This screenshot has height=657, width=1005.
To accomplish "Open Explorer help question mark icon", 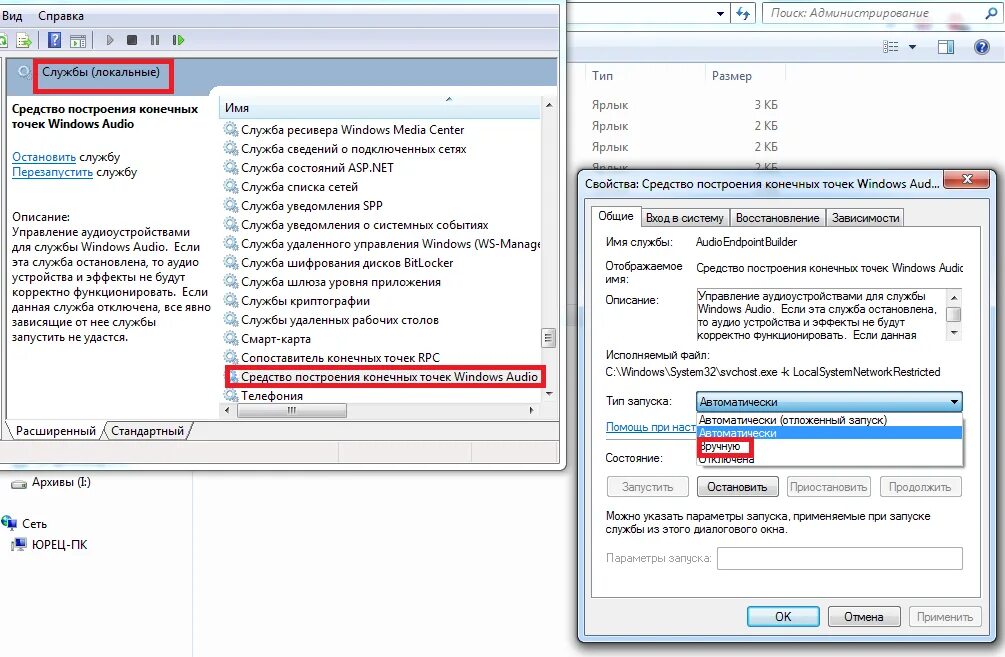I will 981,47.
